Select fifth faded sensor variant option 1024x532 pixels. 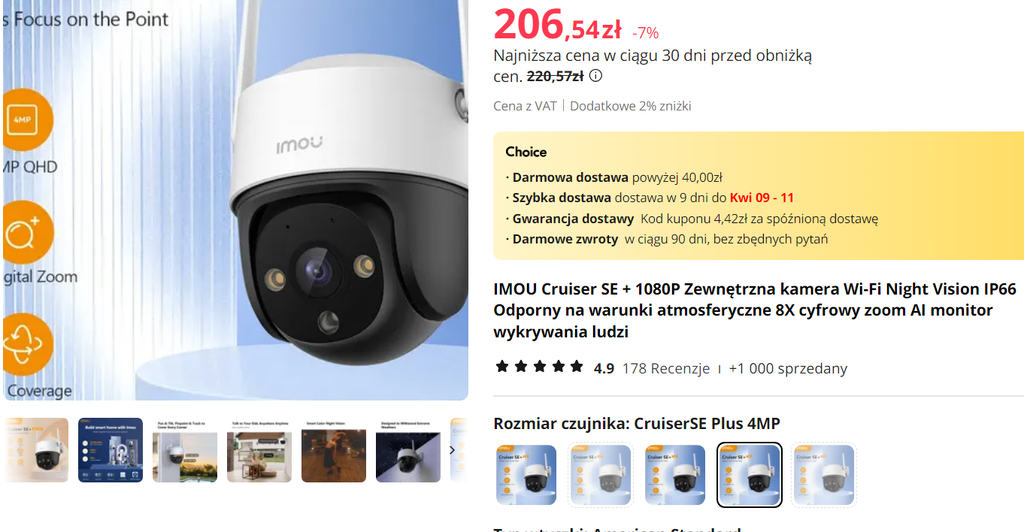(x=824, y=475)
